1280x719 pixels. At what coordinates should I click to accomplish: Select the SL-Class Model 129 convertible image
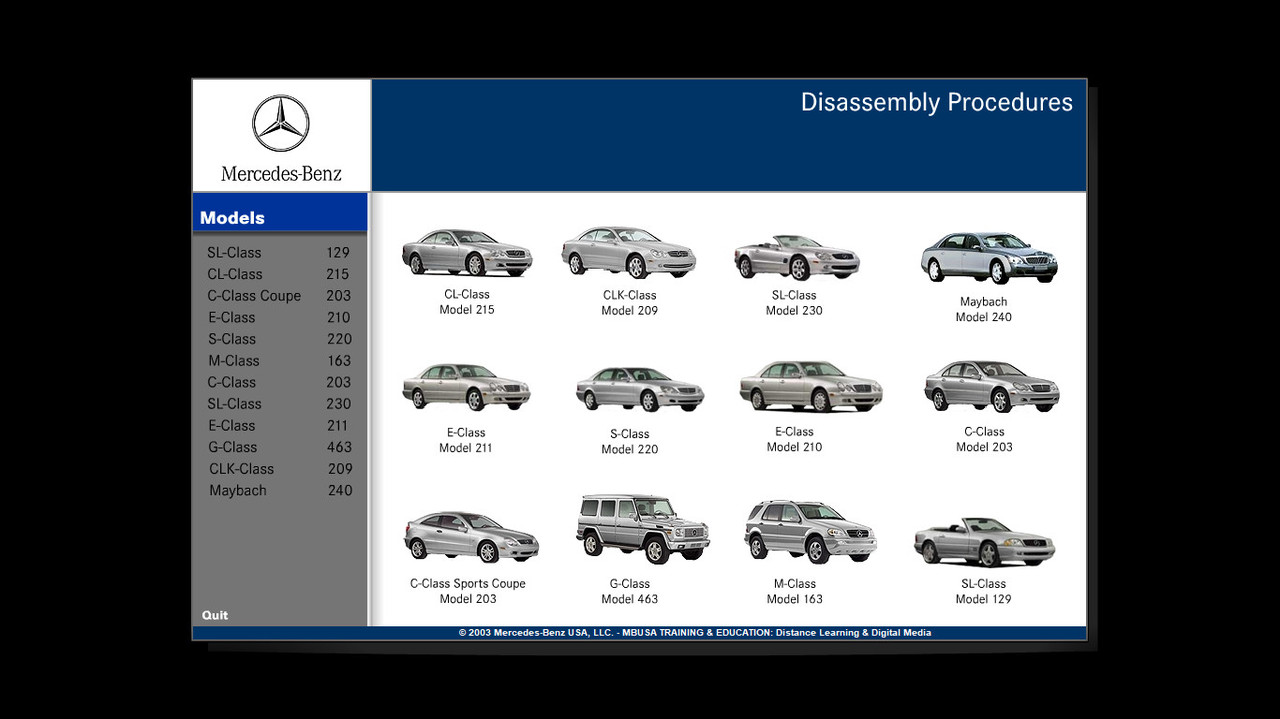[x=984, y=541]
